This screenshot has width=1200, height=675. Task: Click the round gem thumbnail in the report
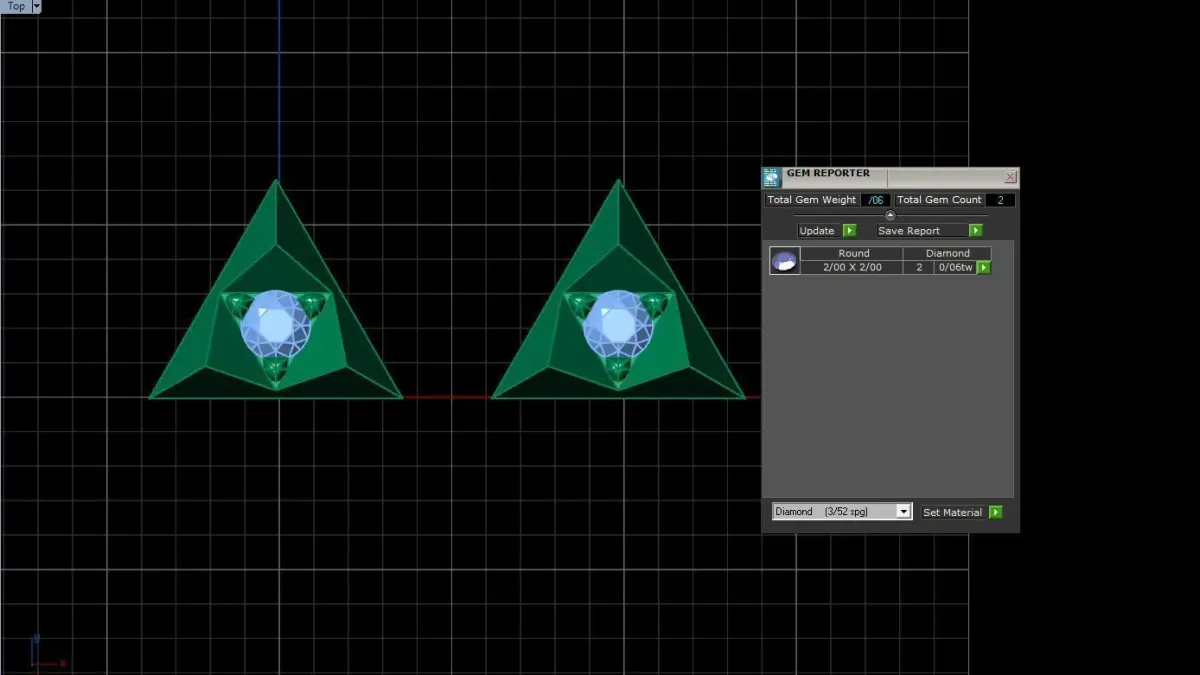pyautogui.click(x=785, y=261)
